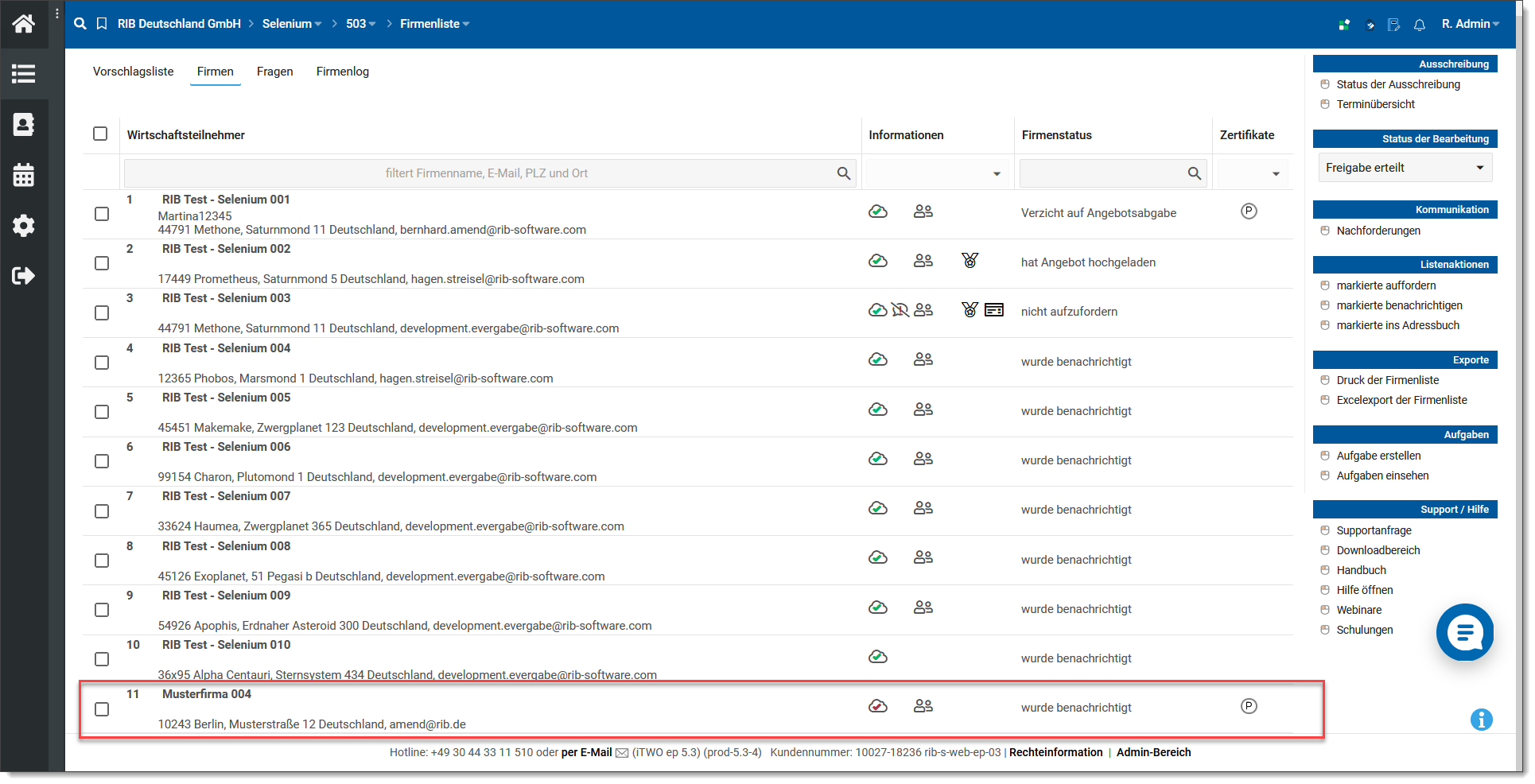Open the notebook with pen icon

point(1394,25)
